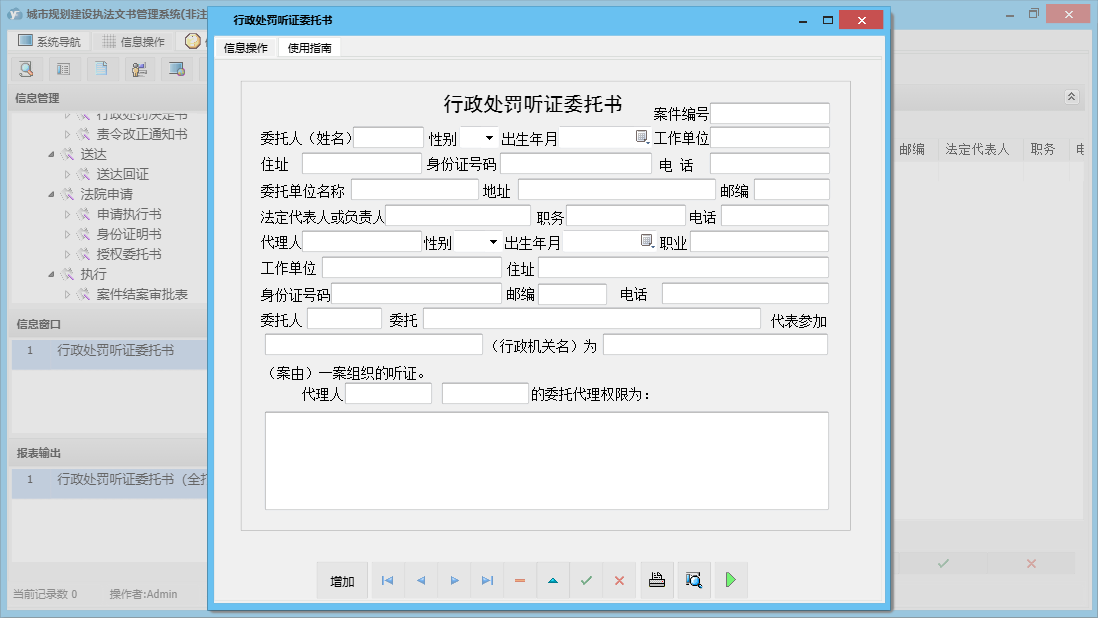Image resolution: width=1098 pixels, height=618 pixels.
Task: Open the print icon in the dialog toolbar
Action: pyautogui.click(x=657, y=580)
